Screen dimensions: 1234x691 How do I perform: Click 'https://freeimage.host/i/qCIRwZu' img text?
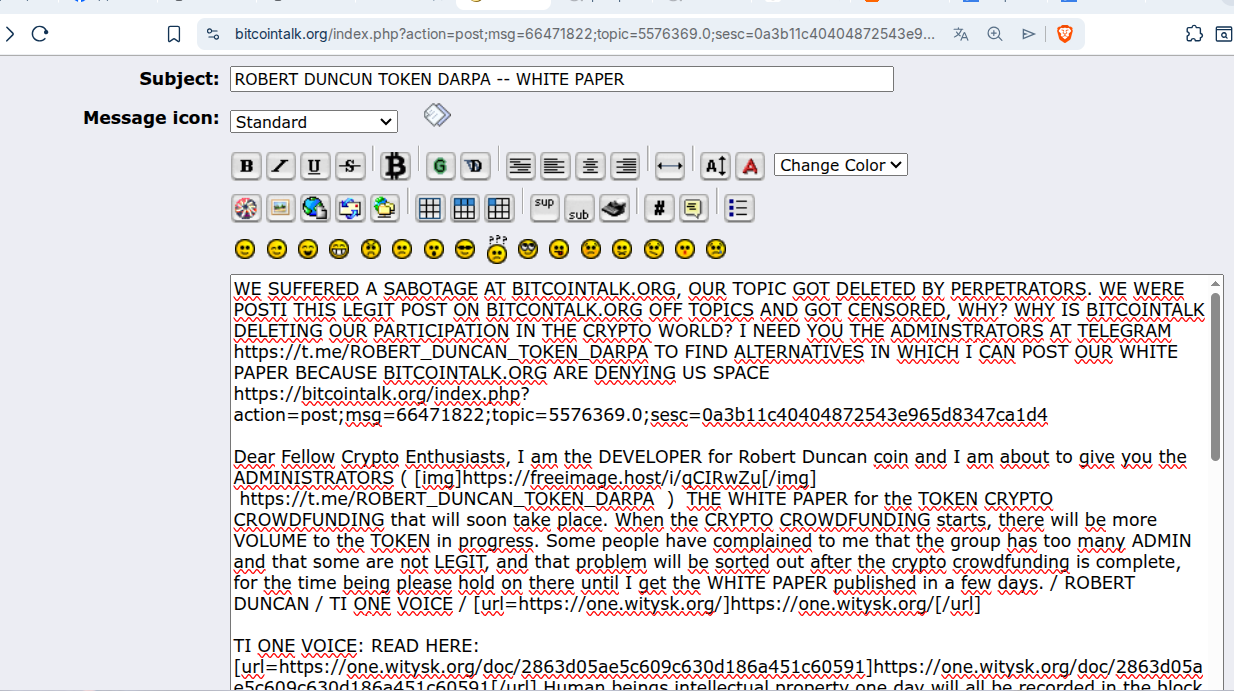click(614, 478)
